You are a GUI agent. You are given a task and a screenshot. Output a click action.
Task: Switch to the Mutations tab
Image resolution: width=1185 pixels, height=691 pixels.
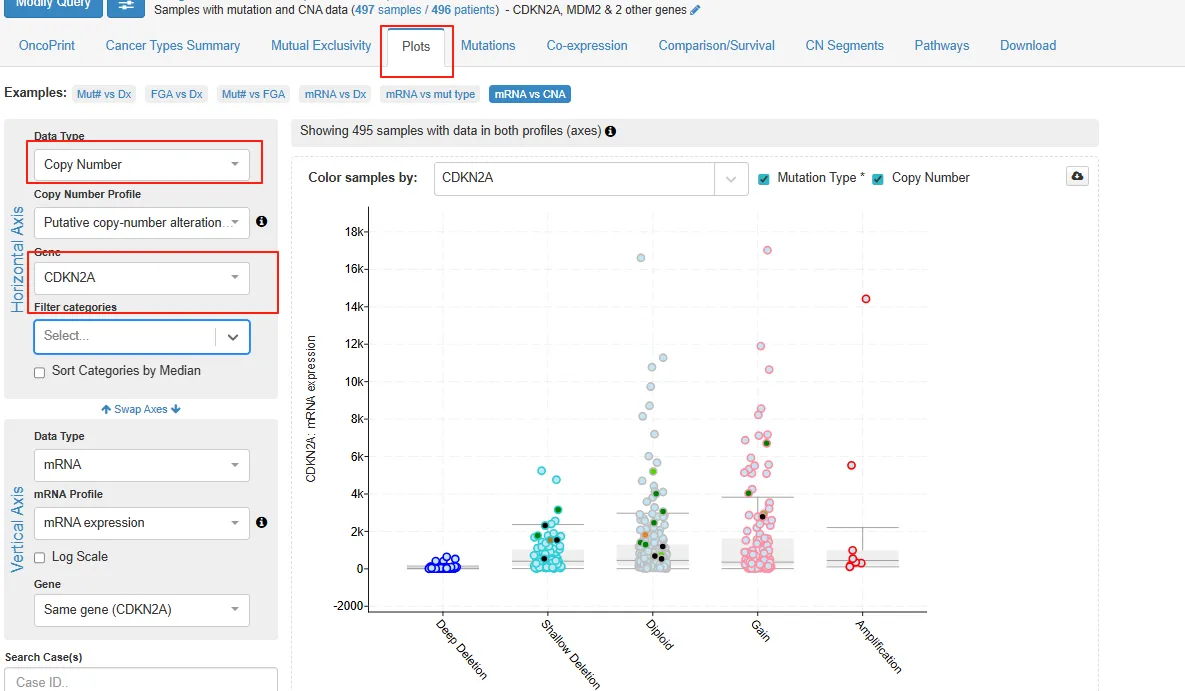coord(488,45)
